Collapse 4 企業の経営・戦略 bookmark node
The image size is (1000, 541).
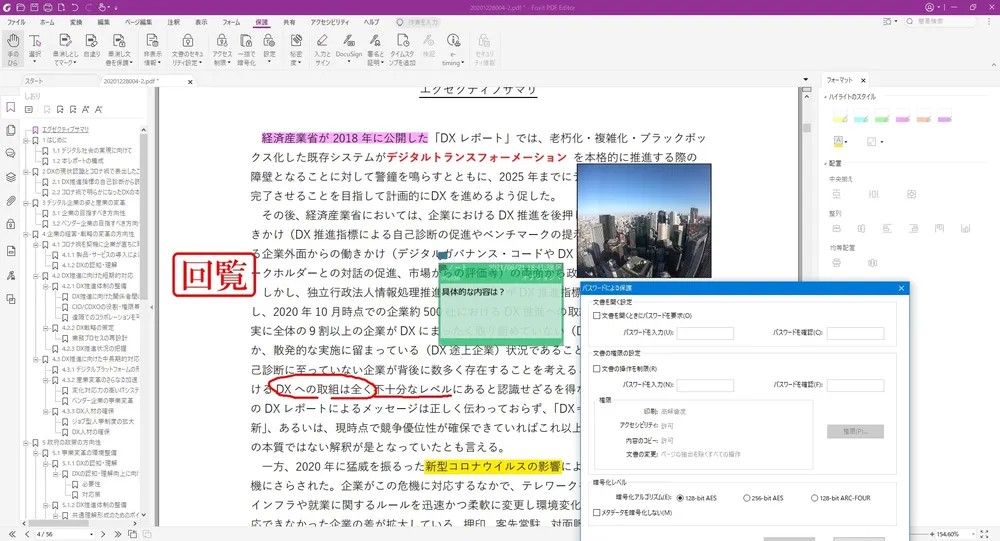point(26,233)
